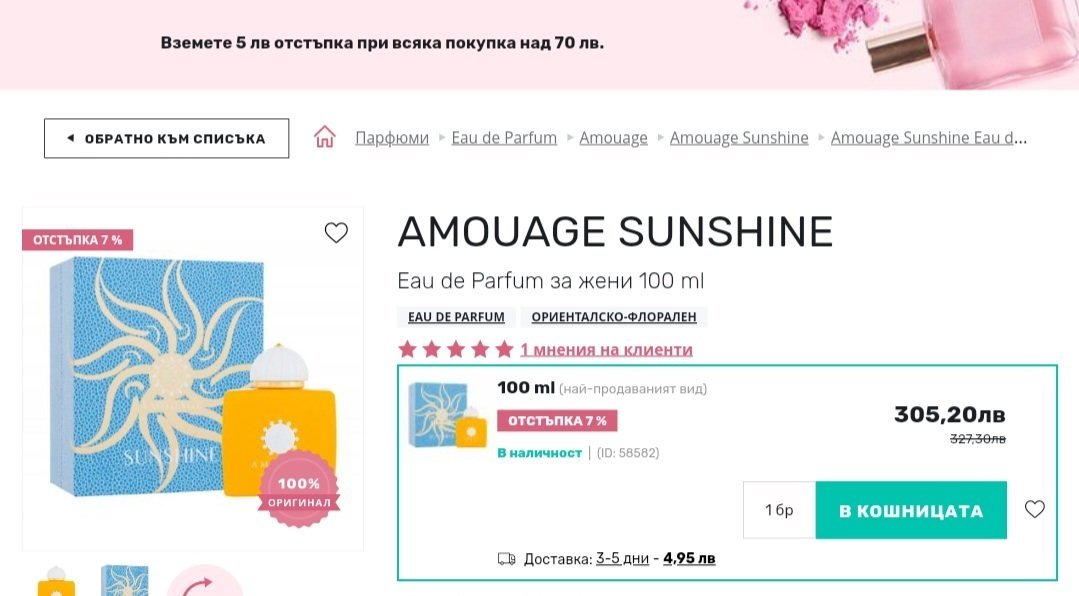This screenshot has width=1079, height=596.
Task: Select the EAU DE PARFUM tag
Action: pyautogui.click(x=457, y=317)
